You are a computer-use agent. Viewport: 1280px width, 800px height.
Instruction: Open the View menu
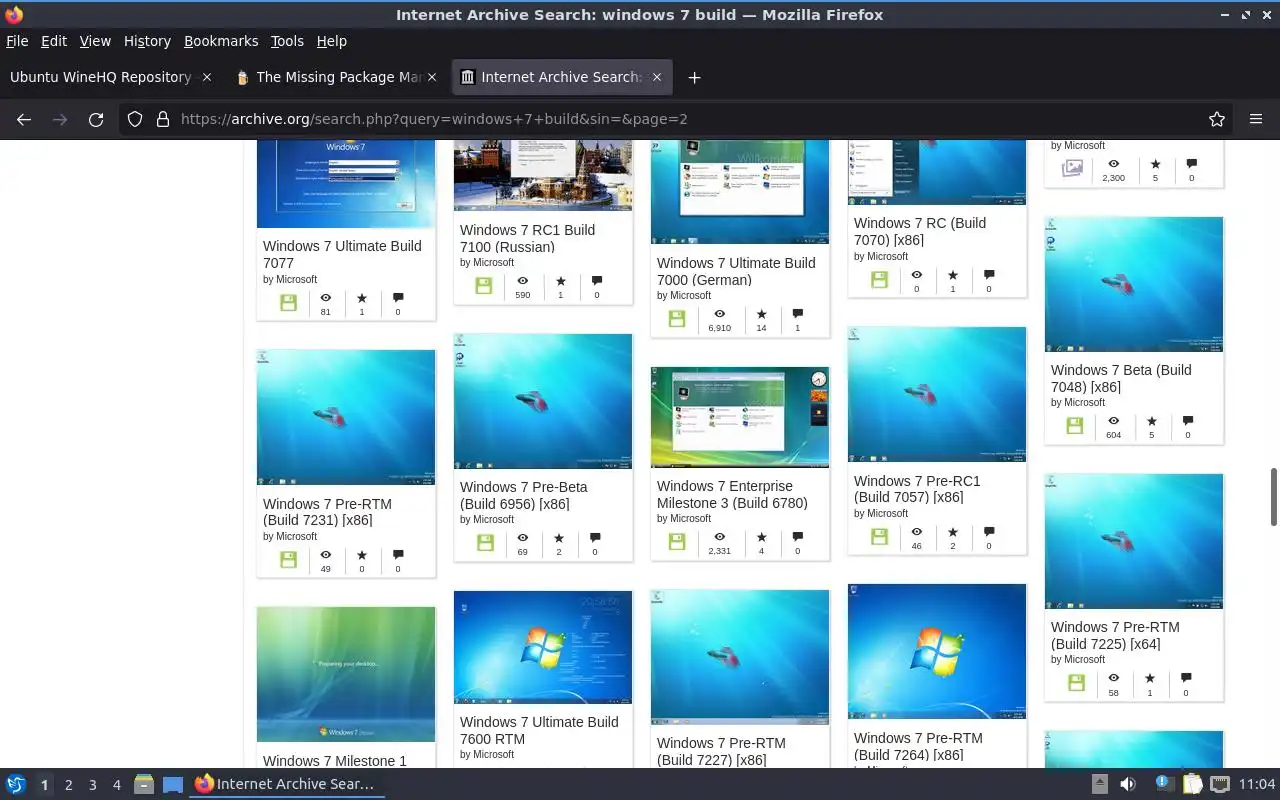click(x=95, y=41)
